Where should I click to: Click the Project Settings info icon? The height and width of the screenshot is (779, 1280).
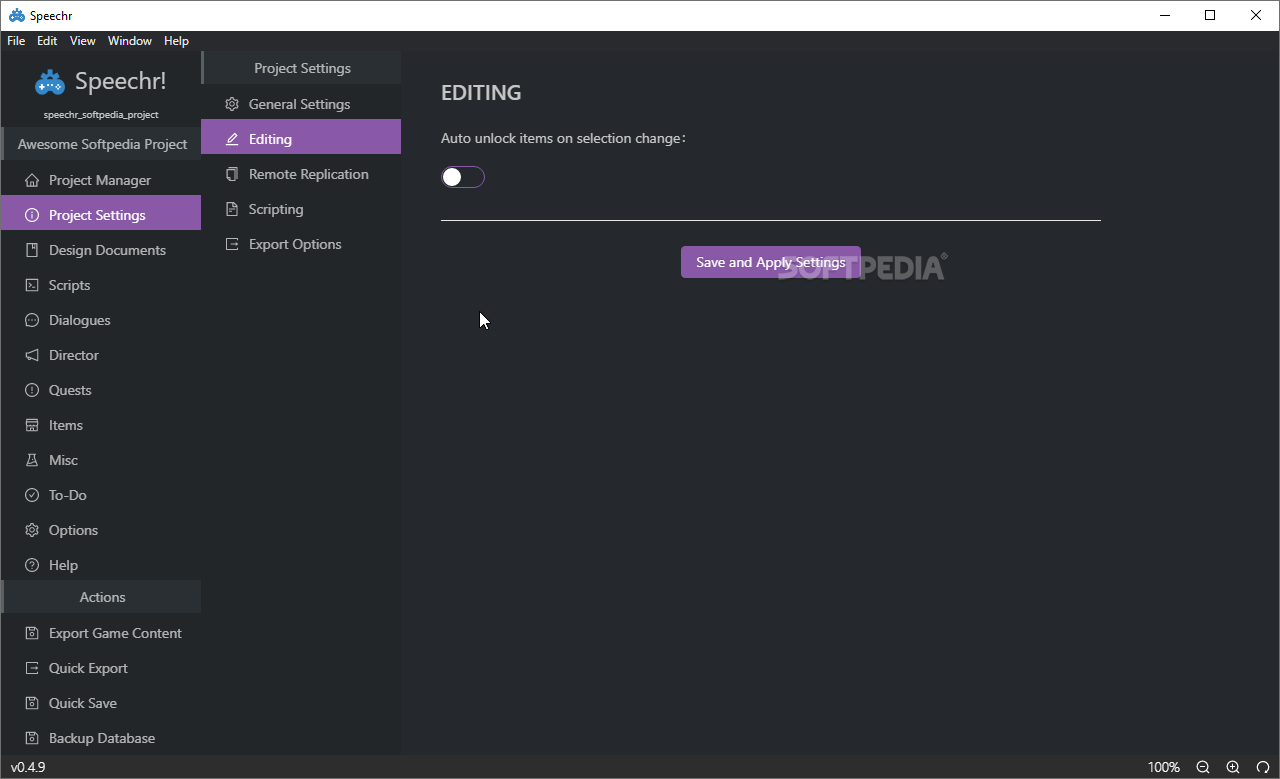click(31, 215)
